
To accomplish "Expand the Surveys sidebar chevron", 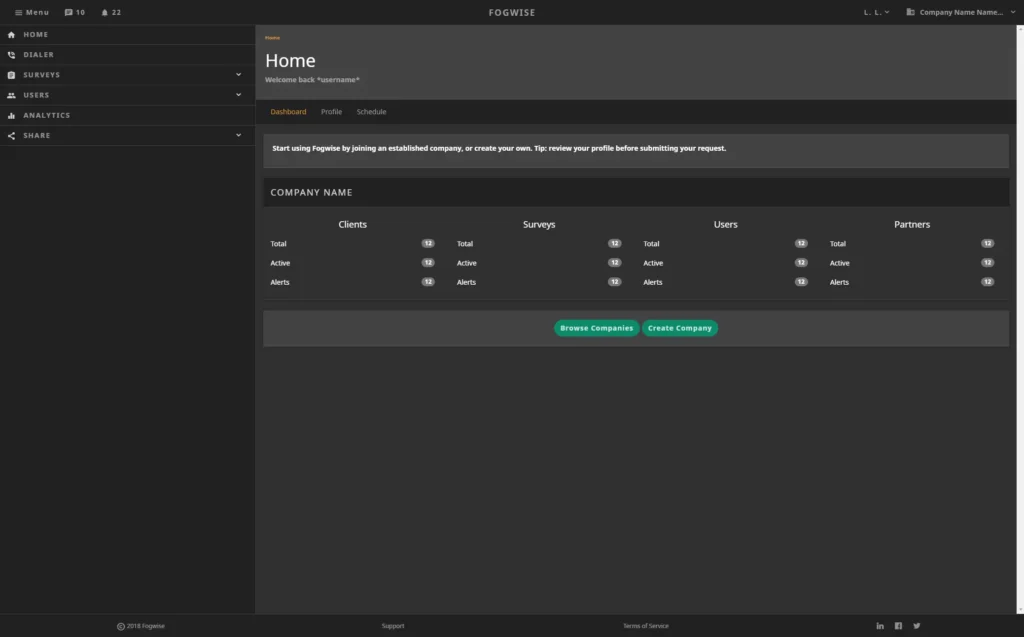I will pyautogui.click(x=238, y=74).
